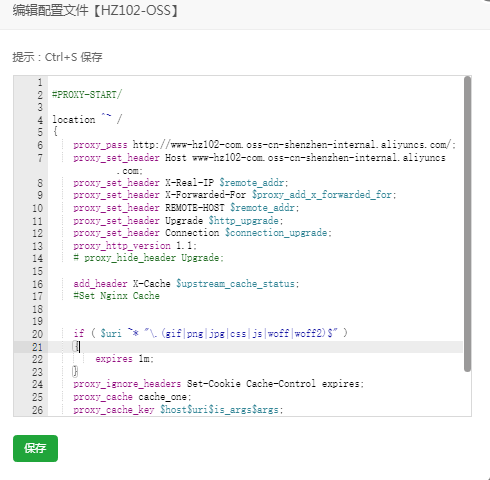
Task: Click 'add_header X-Cache $upstream_cache_status' line
Action: pos(186,284)
